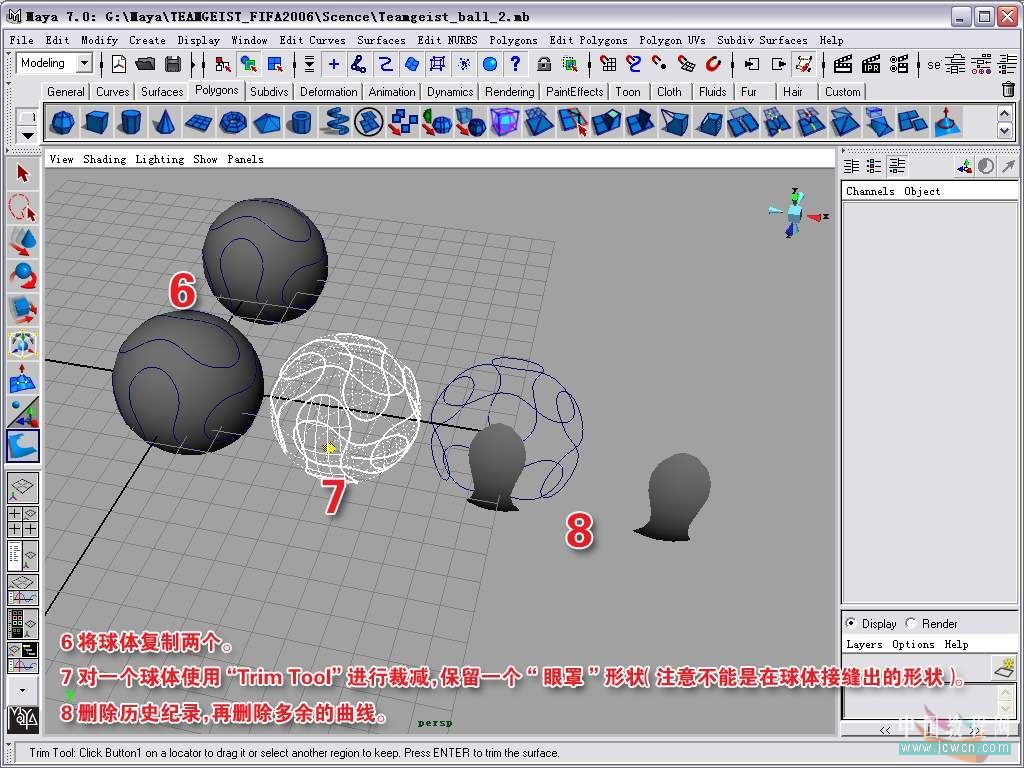Screen dimensions: 1024x768
Task: Click the New Scene icon
Action: pos(119,64)
